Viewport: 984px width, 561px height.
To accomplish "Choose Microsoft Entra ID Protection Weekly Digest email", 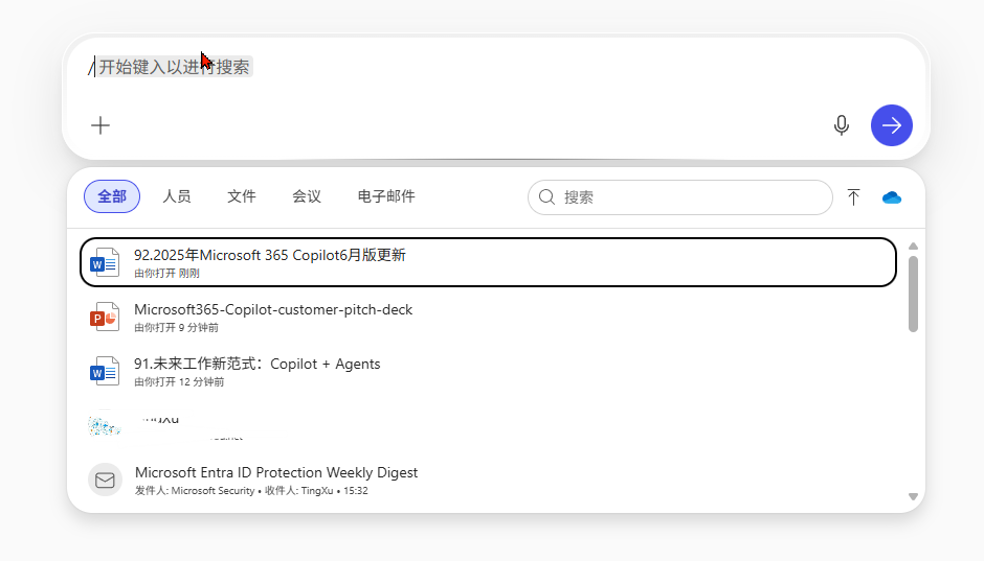I will pyautogui.click(x=488, y=480).
